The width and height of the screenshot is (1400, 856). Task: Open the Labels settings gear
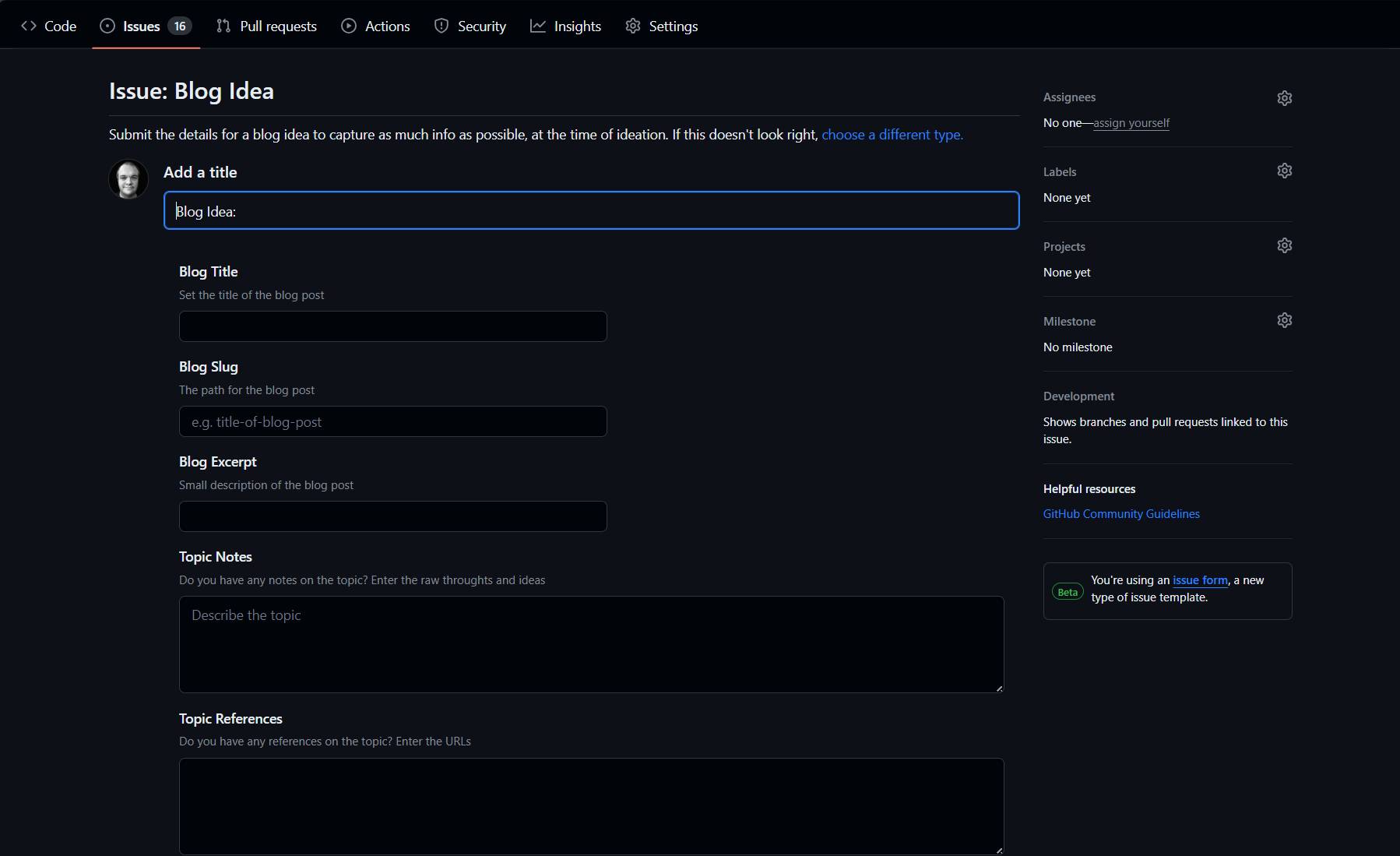(1284, 170)
